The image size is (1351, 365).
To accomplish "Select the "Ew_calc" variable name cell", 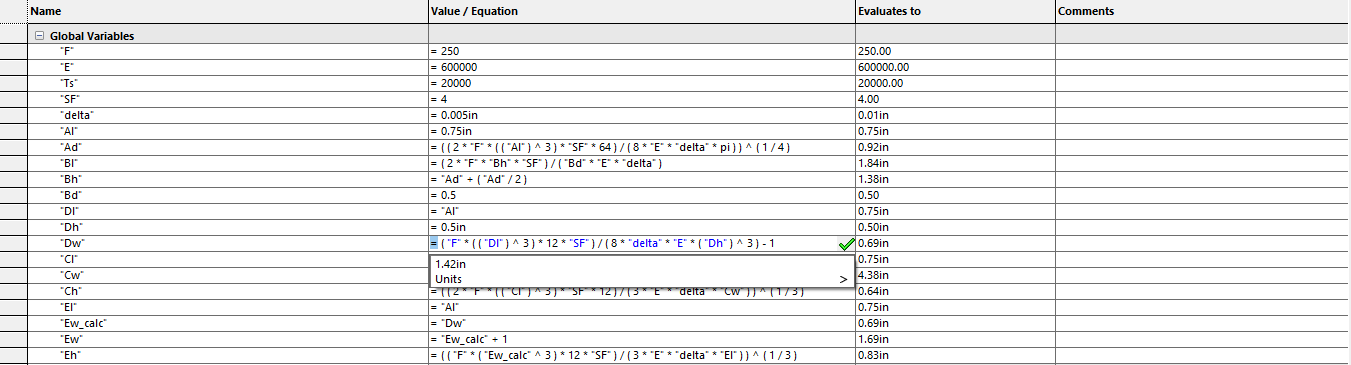I will (227, 323).
